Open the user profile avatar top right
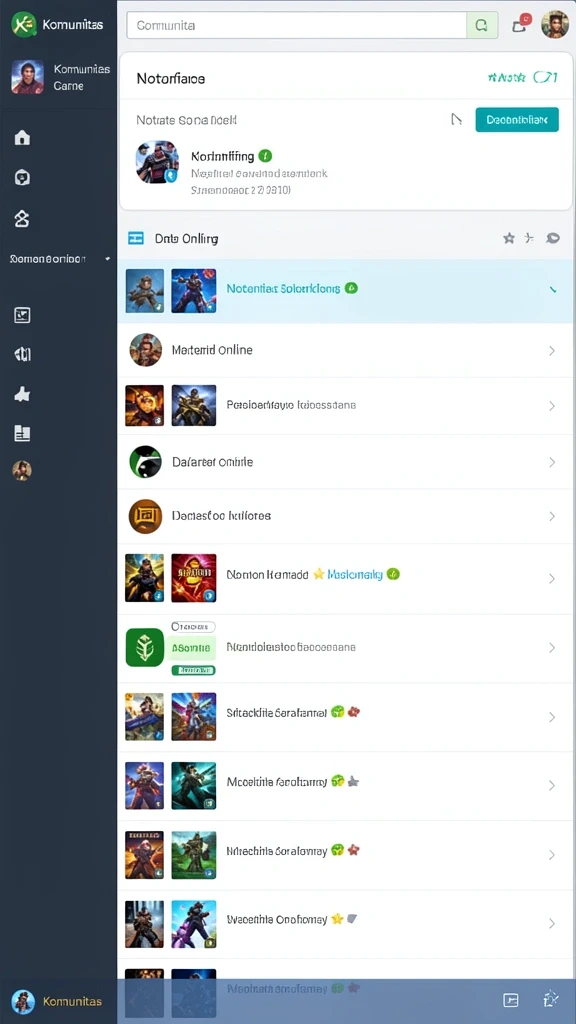 click(x=555, y=25)
